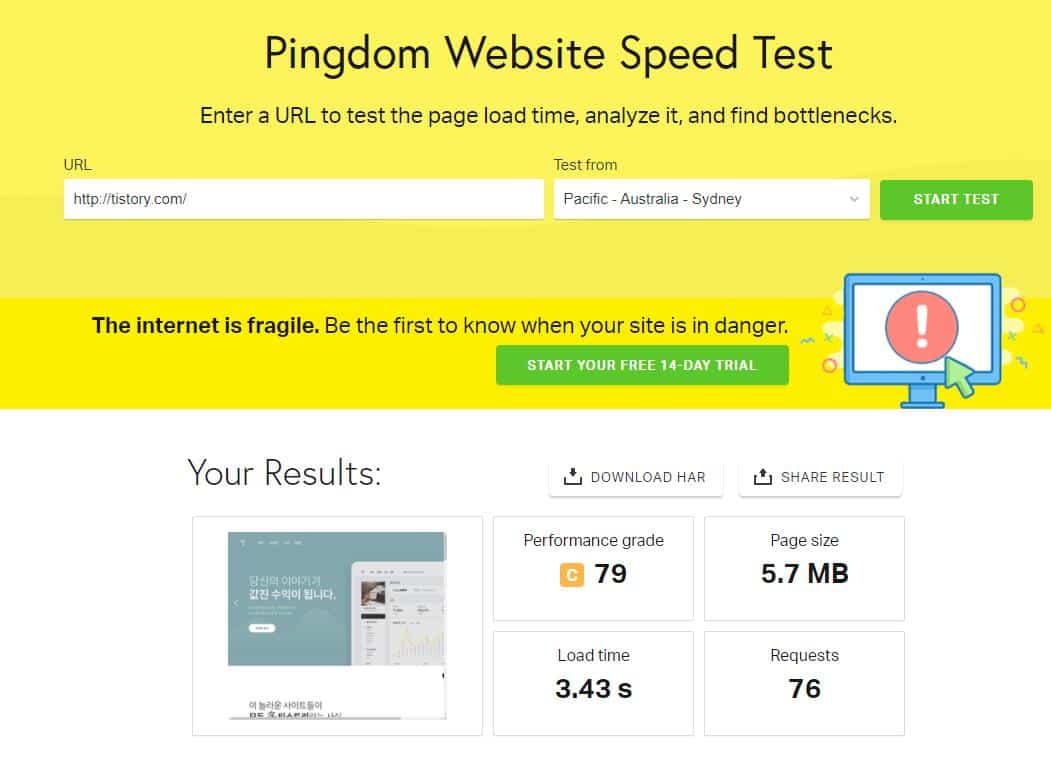Click the START TEST button
This screenshot has height=763, width=1051.
(x=955, y=199)
